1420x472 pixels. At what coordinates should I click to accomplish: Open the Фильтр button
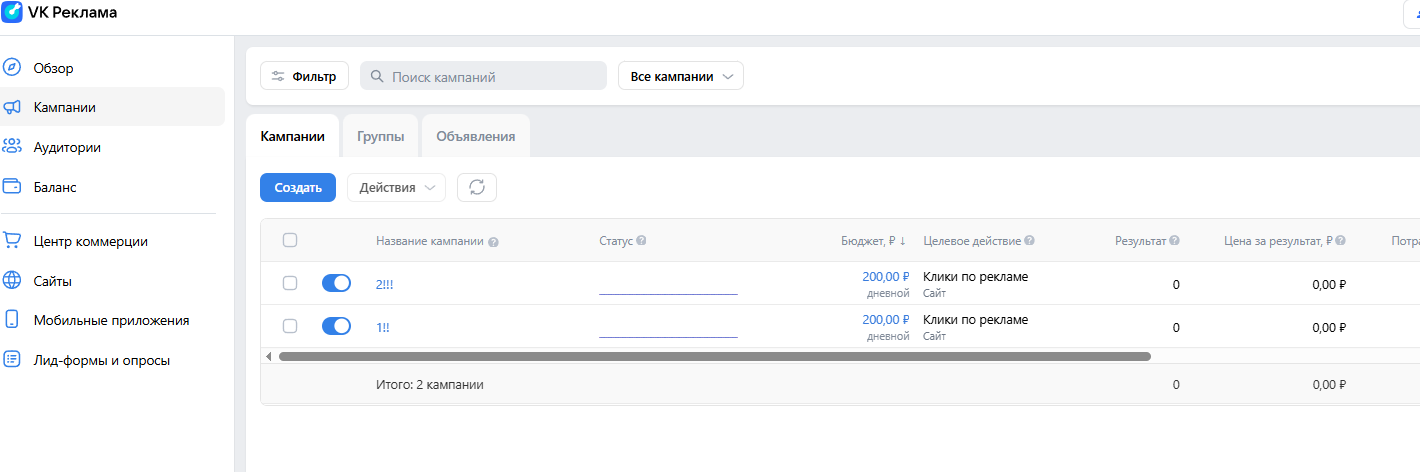click(304, 76)
